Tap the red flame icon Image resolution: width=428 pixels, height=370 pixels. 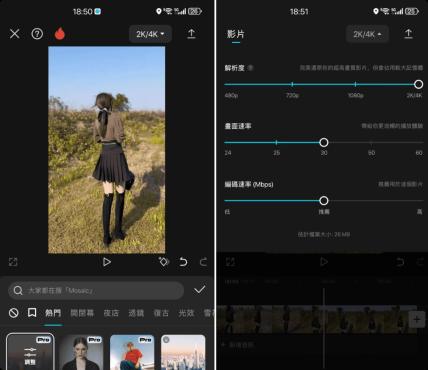pos(60,34)
